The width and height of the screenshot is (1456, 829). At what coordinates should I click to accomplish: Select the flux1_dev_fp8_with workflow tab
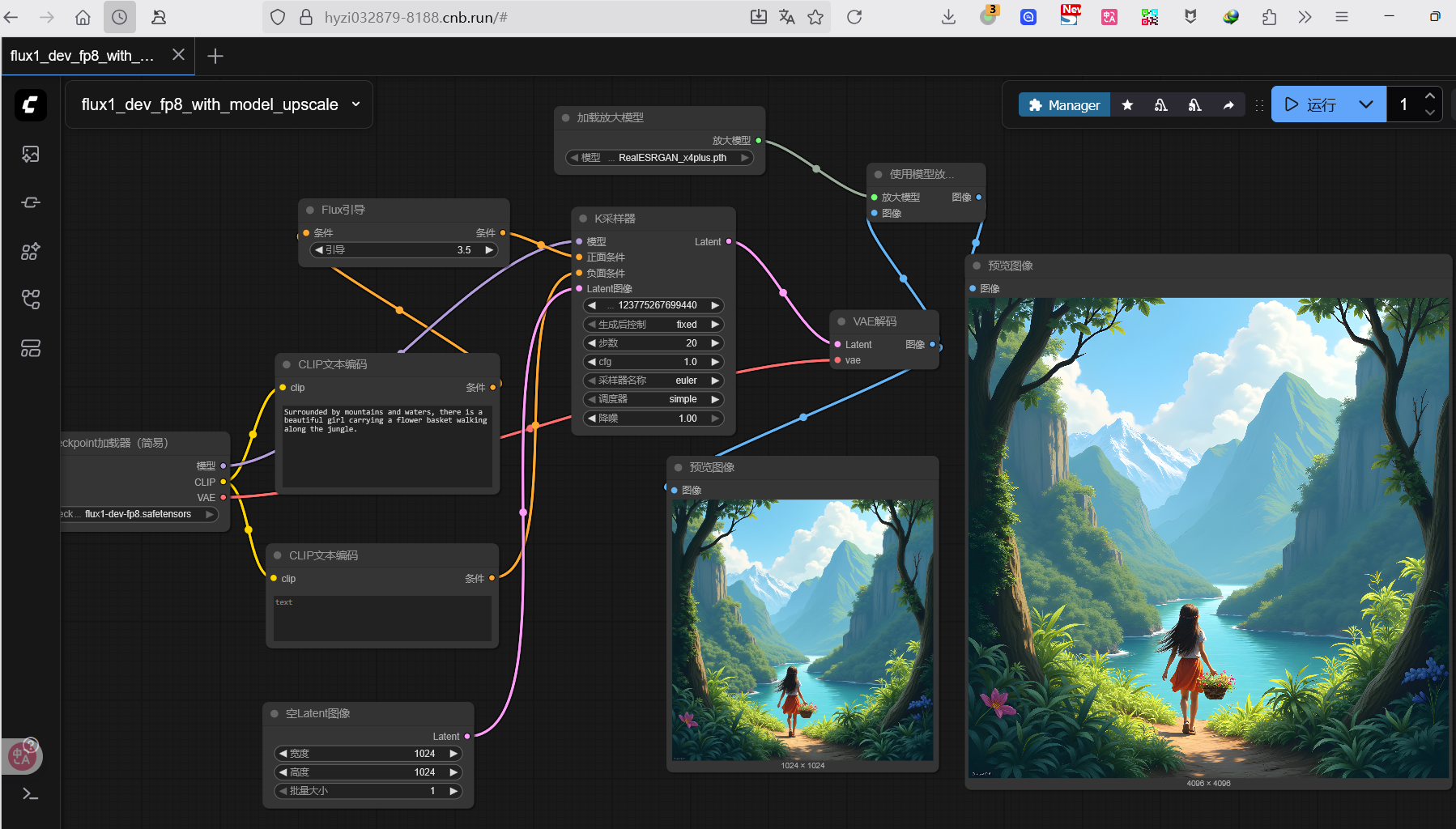[82, 56]
